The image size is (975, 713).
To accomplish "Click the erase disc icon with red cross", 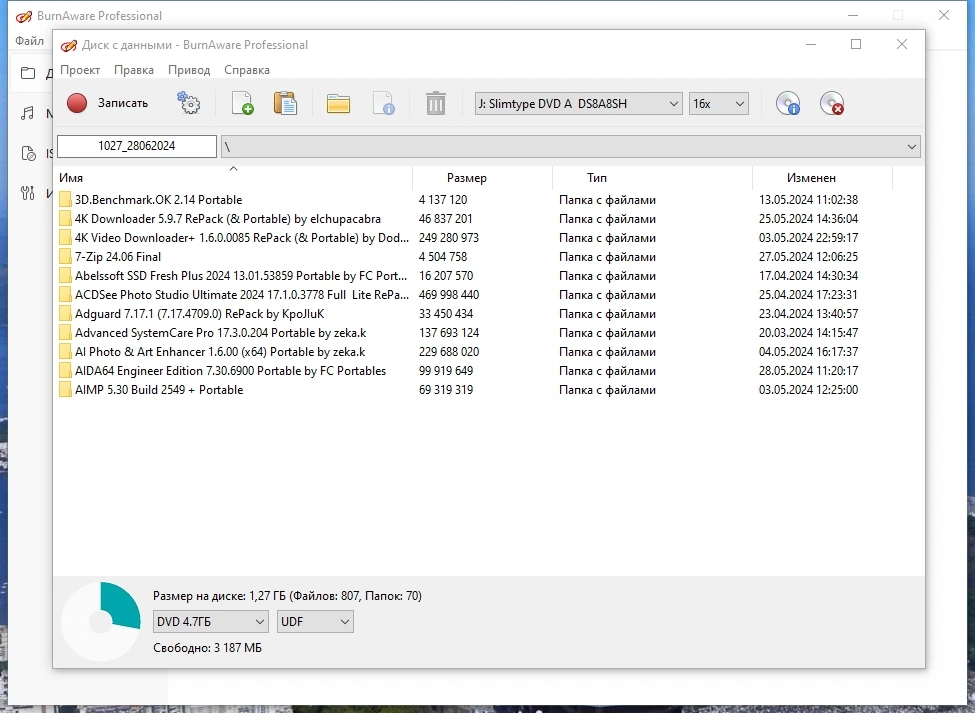I will (831, 103).
